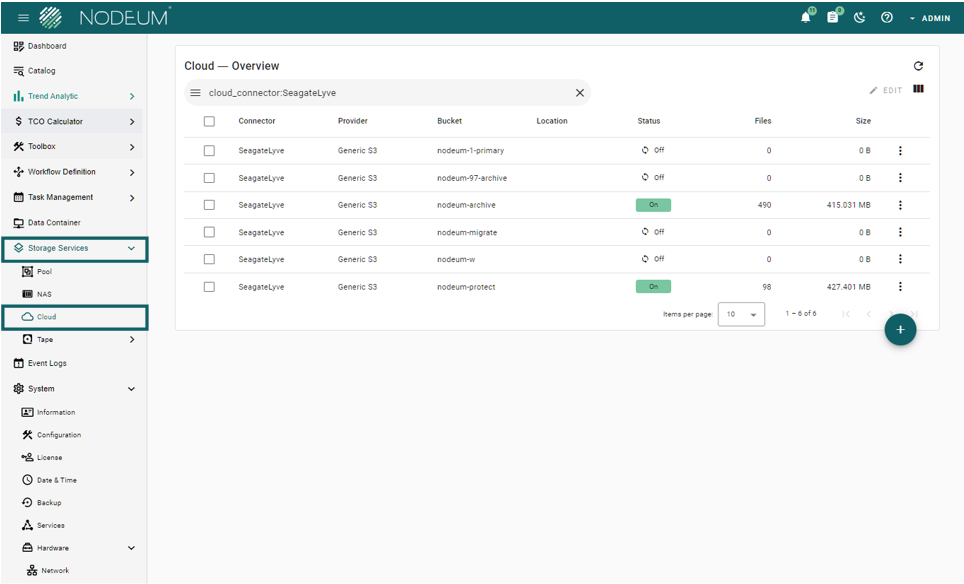Open the hamburger navigation menu

[x=23, y=18]
